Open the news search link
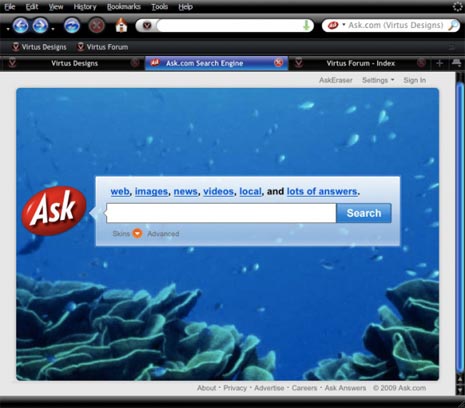This screenshot has width=465, height=408. tap(186, 191)
